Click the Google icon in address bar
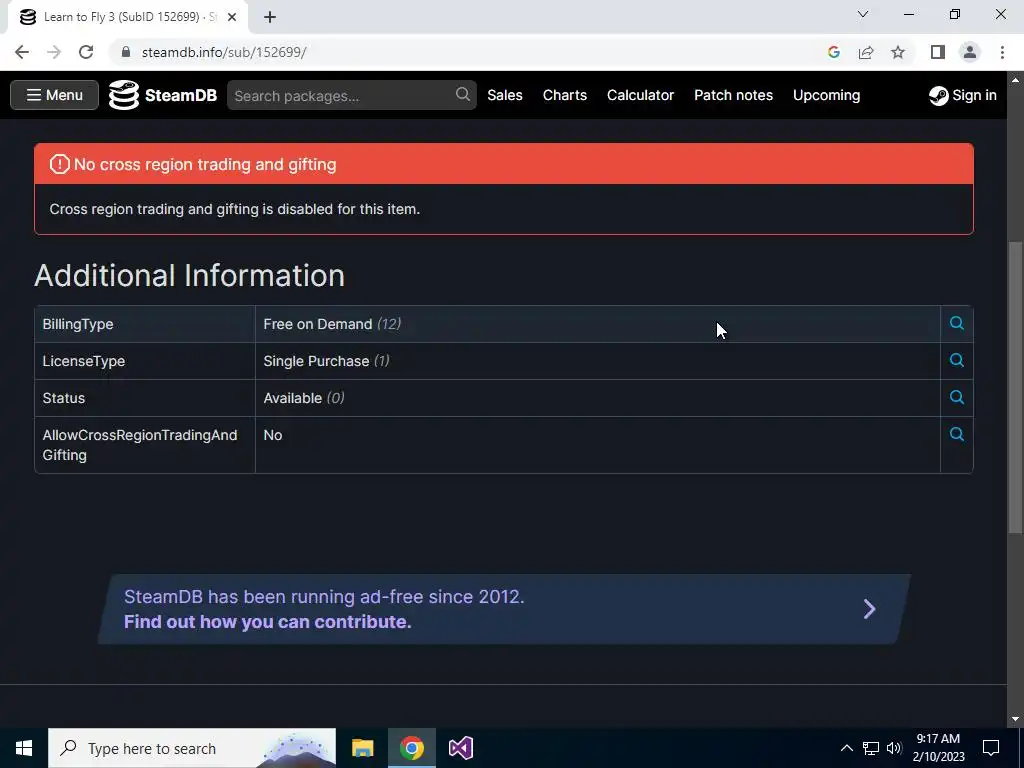Screen dimensions: 1024x768 coord(834,52)
